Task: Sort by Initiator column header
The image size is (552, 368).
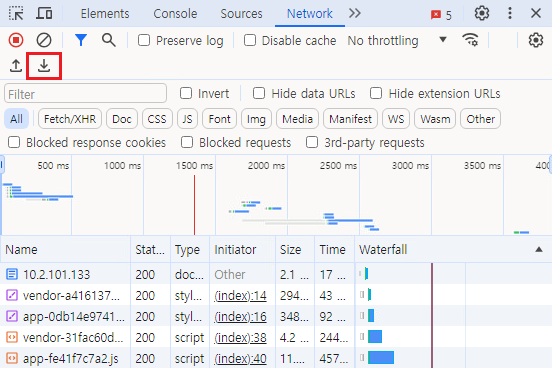Action: (x=243, y=249)
